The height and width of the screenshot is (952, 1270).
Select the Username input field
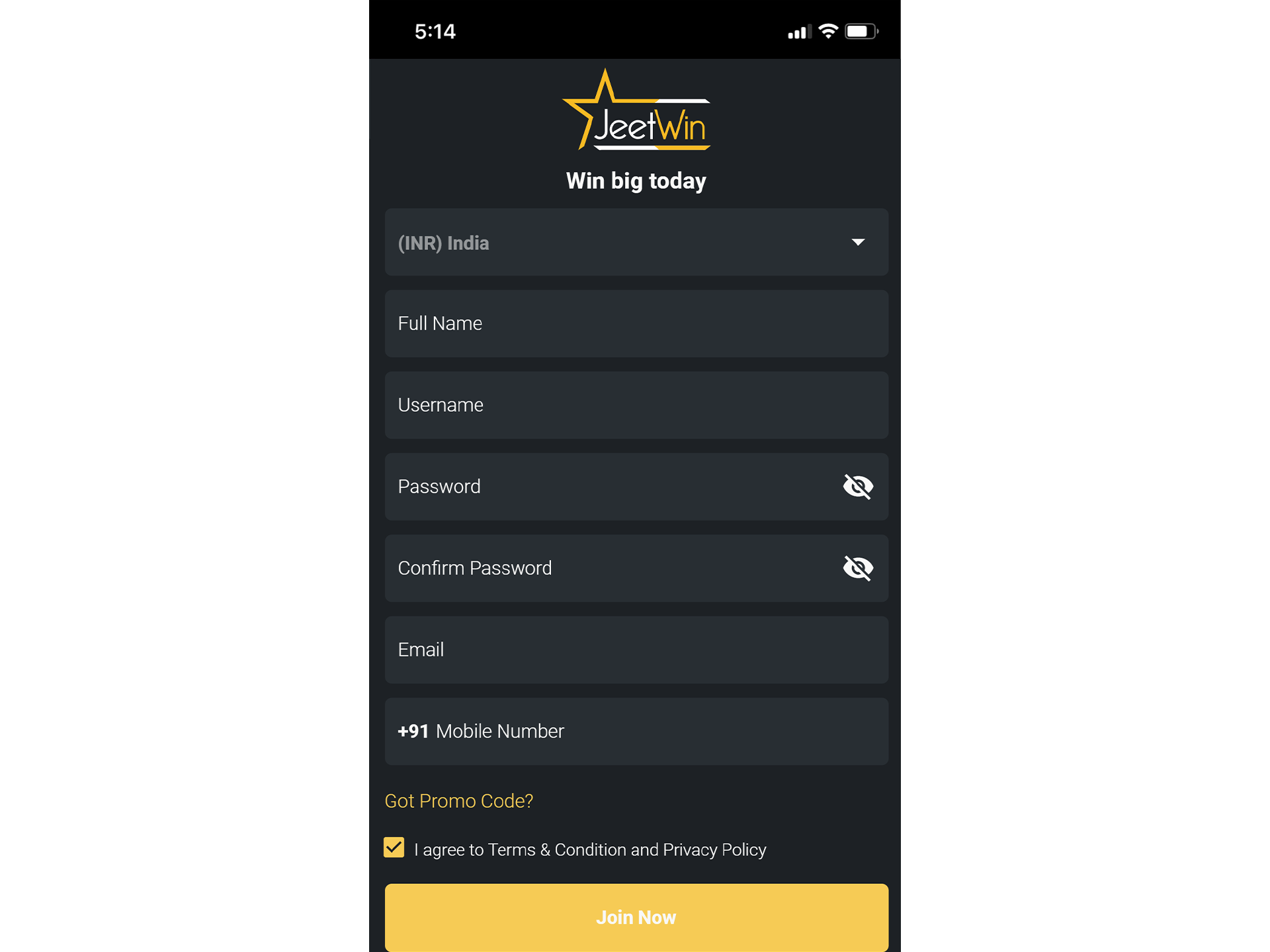(635, 405)
